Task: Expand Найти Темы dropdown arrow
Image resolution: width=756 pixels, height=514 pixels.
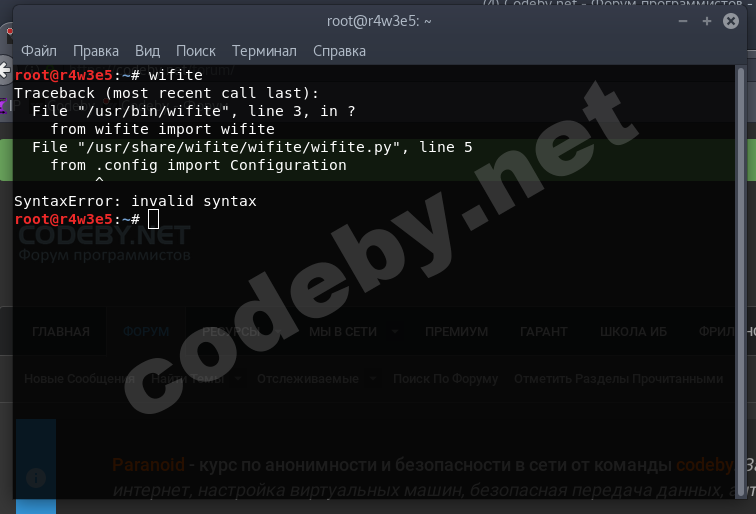Action: click(x=238, y=379)
